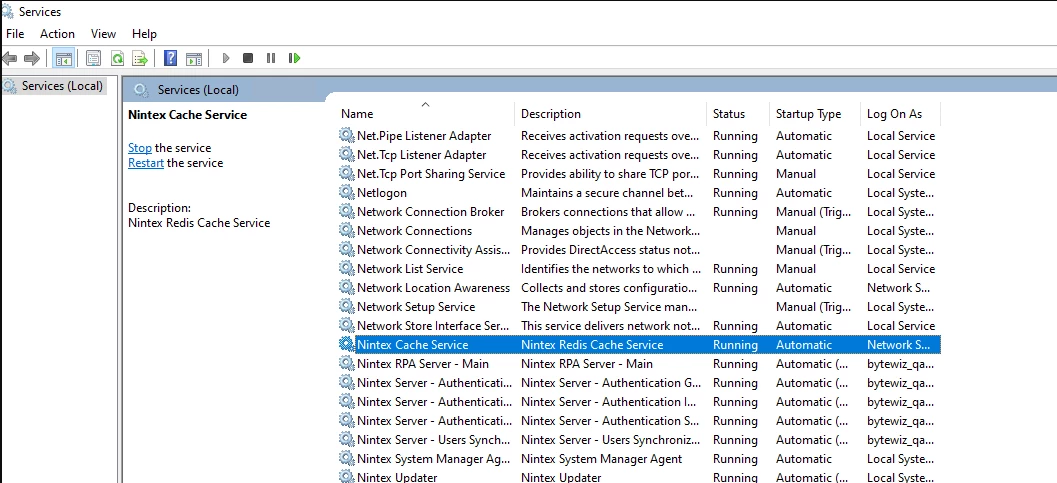Select the Network Connections service name
Screen dimensions: 1057x483
click(414, 230)
